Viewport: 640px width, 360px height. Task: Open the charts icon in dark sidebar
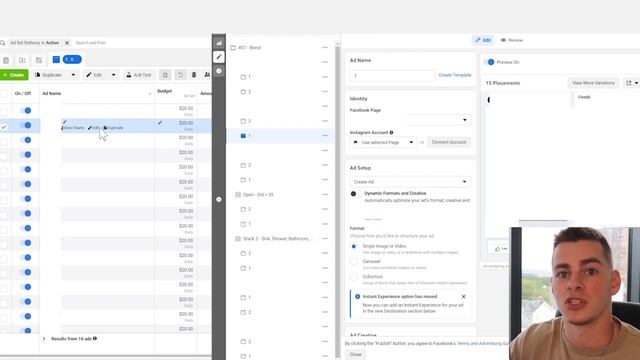click(219, 43)
